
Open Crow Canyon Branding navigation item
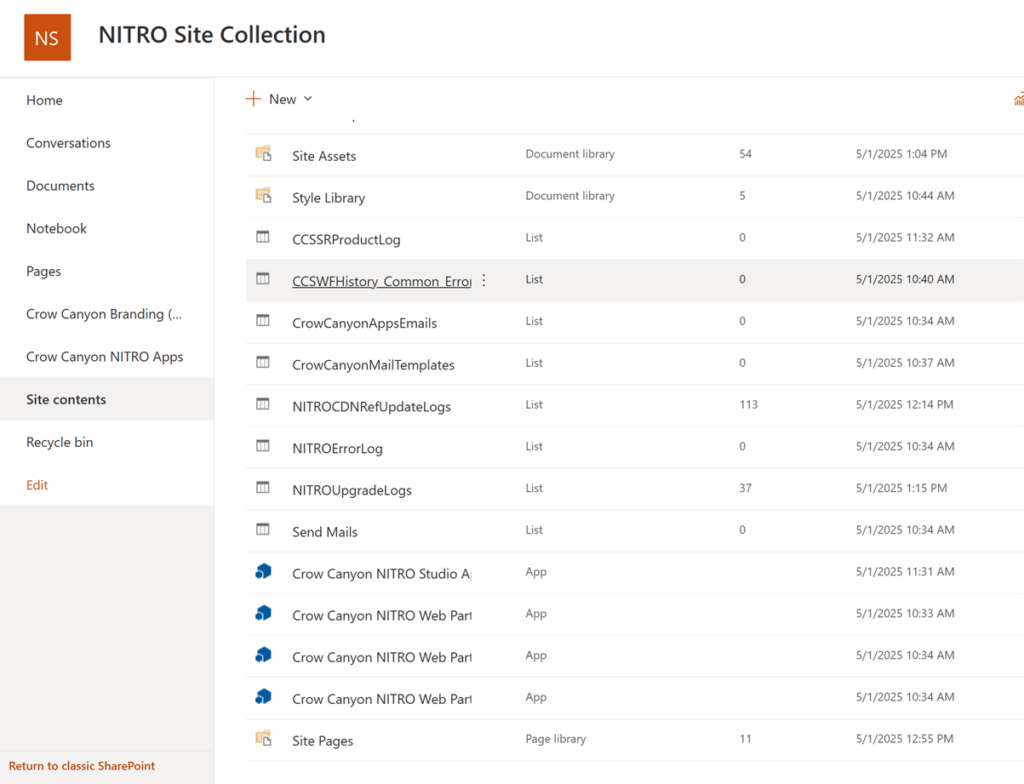point(104,314)
